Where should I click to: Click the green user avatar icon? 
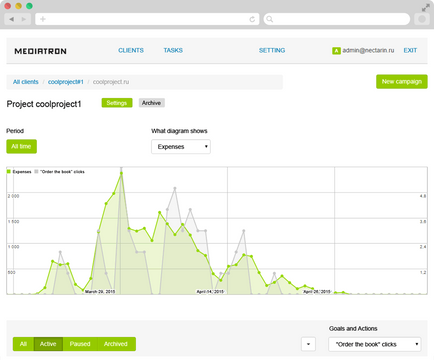tap(336, 51)
